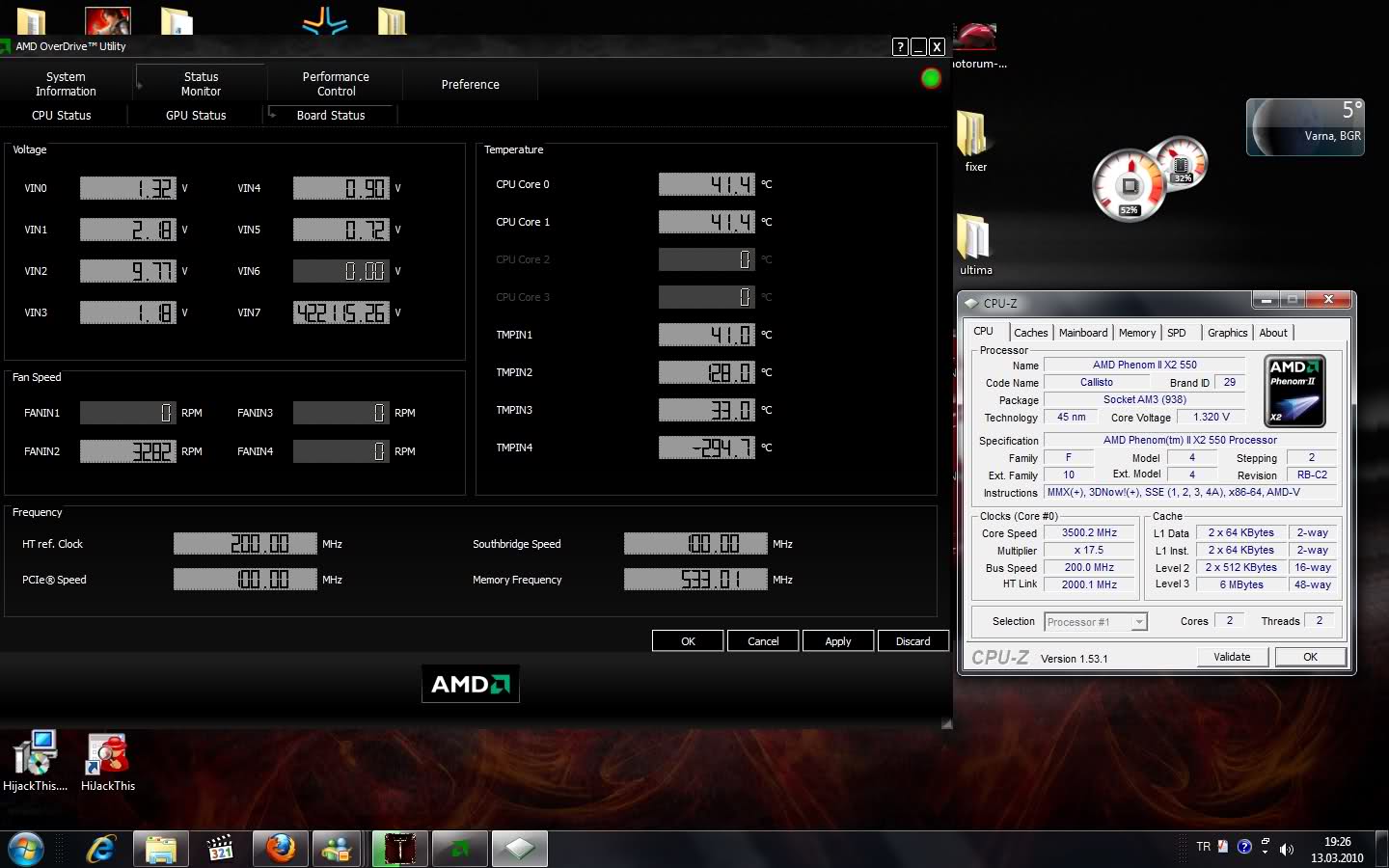This screenshot has width=1389, height=868.
Task: Click the HijackThis.... desktop icon with computer
Action: point(35,761)
